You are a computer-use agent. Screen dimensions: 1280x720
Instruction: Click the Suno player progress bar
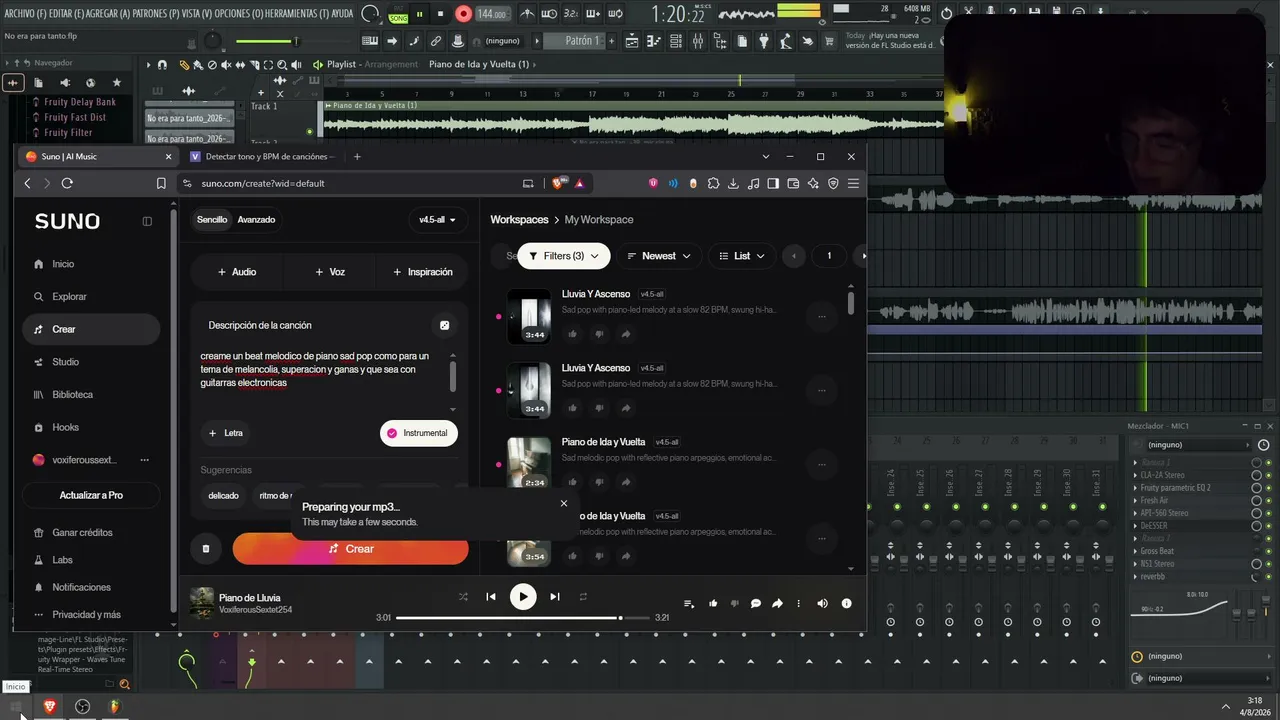[523, 618]
